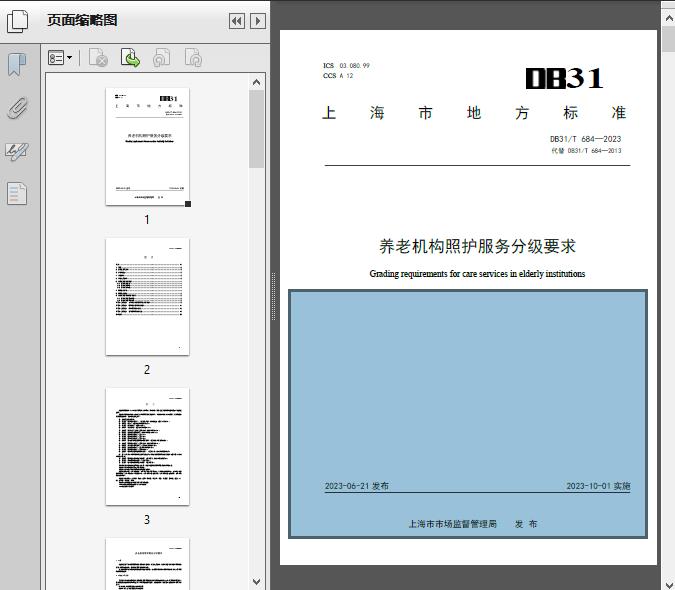Click the extract/insert pages green arrow icon

pos(130,58)
